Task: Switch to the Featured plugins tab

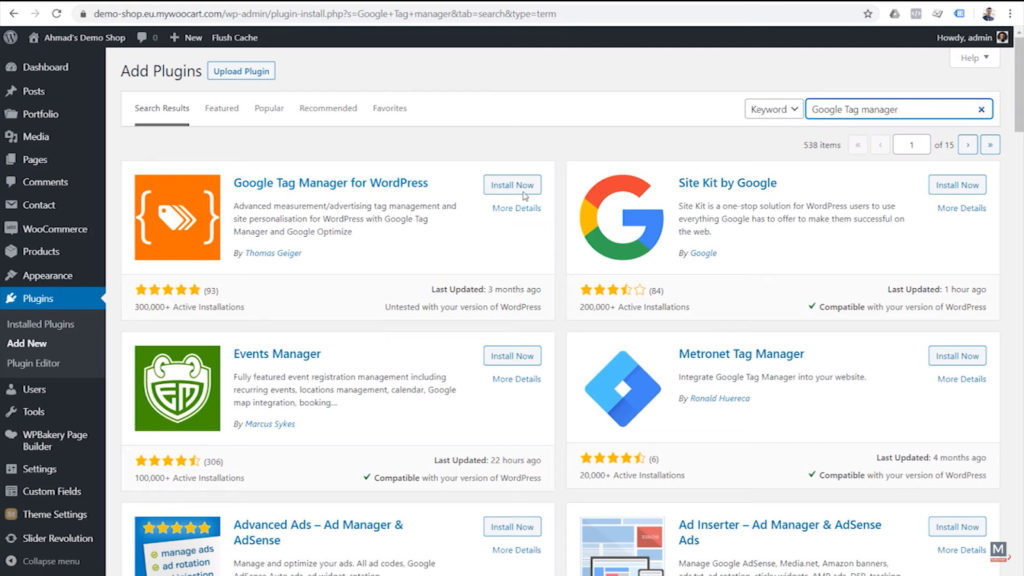Action: (221, 108)
